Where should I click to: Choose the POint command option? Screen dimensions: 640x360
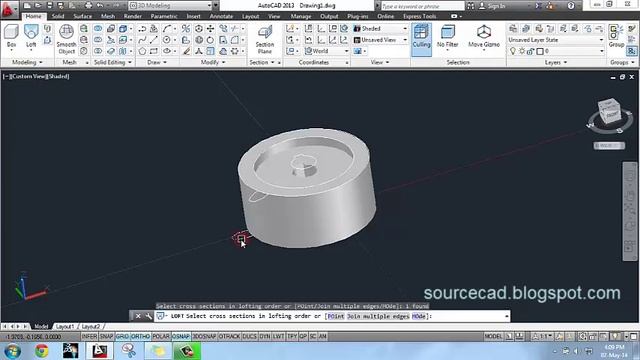[336, 316]
